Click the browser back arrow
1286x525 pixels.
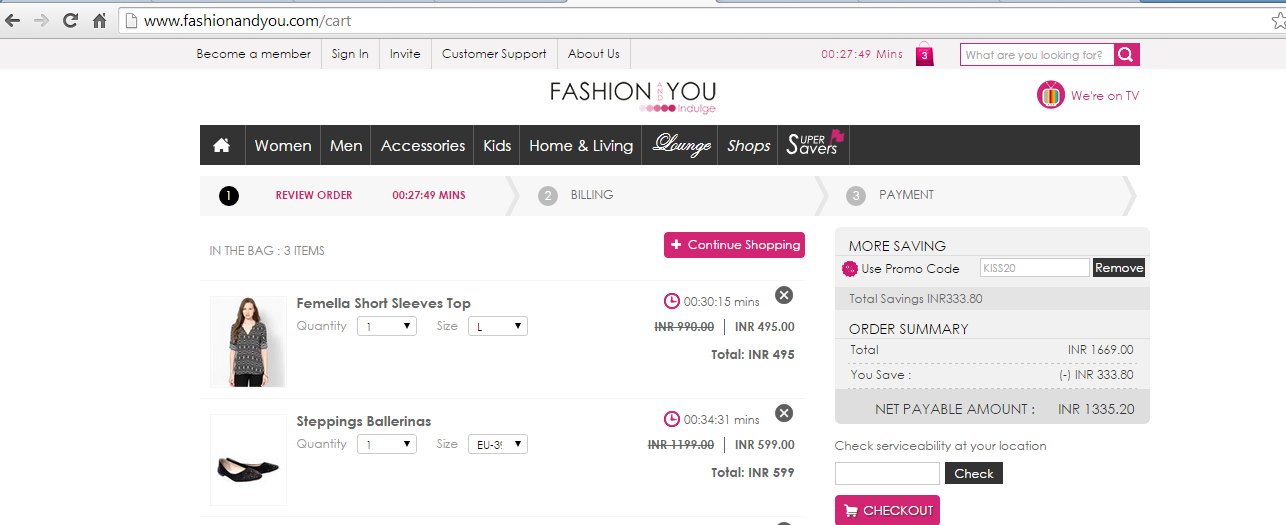click(14, 20)
